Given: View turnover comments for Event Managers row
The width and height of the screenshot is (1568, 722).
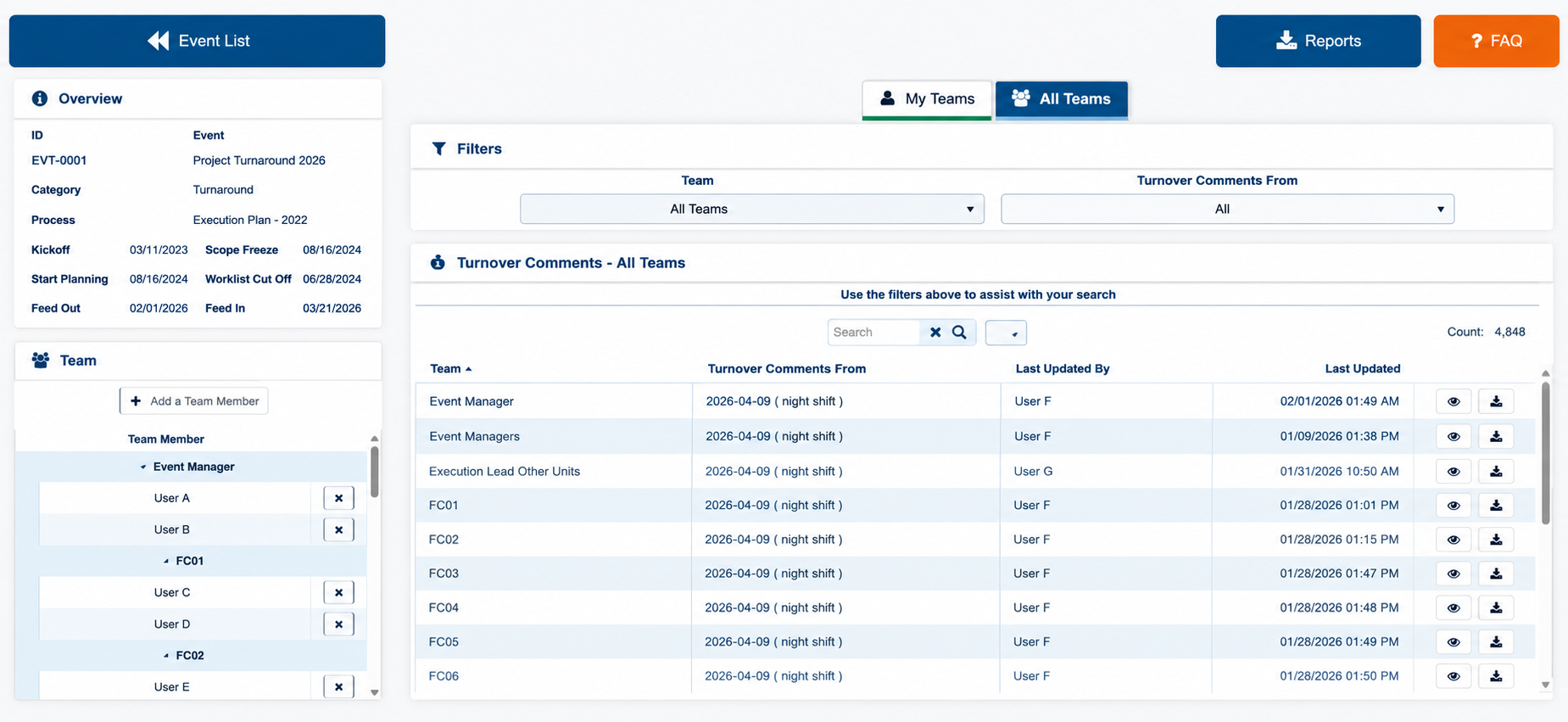Looking at the screenshot, I should click(1454, 436).
